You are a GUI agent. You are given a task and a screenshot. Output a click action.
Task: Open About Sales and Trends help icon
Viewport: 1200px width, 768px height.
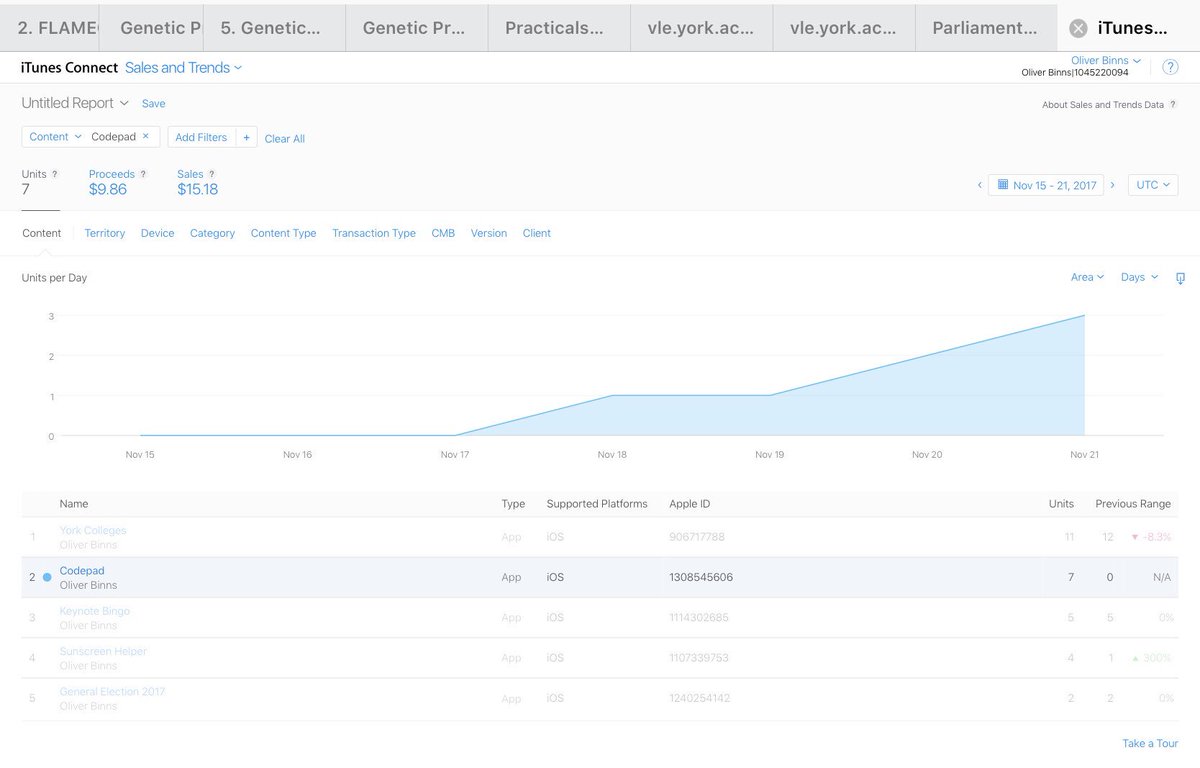tap(1173, 104)
